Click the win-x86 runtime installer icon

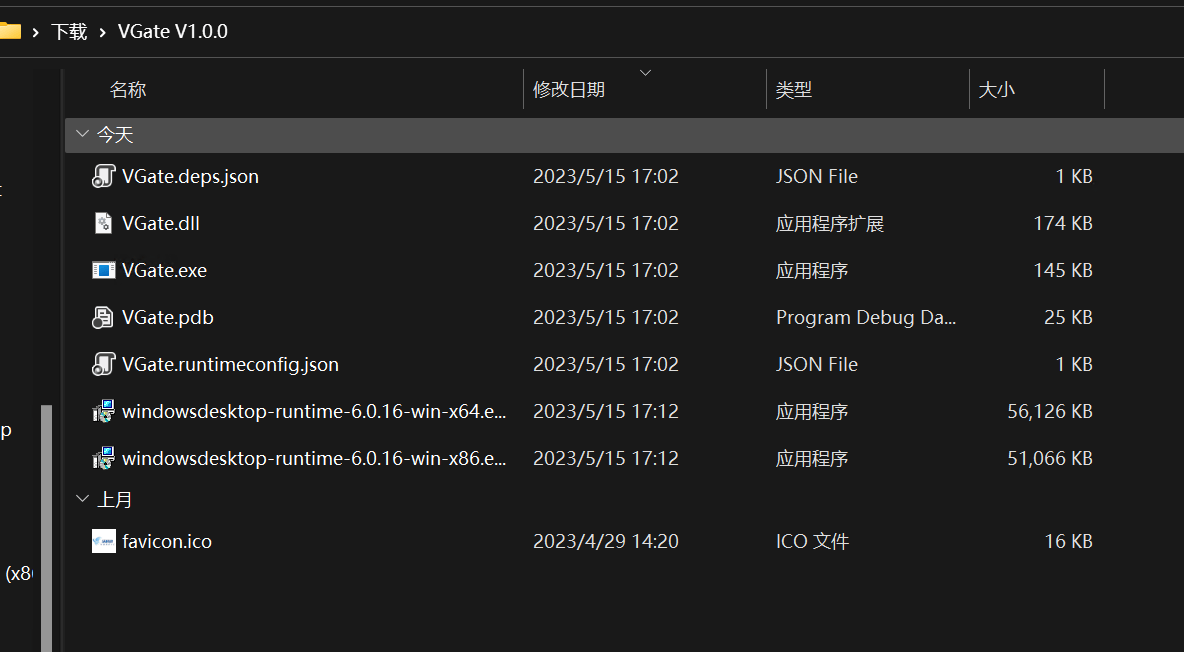(103, 458)
